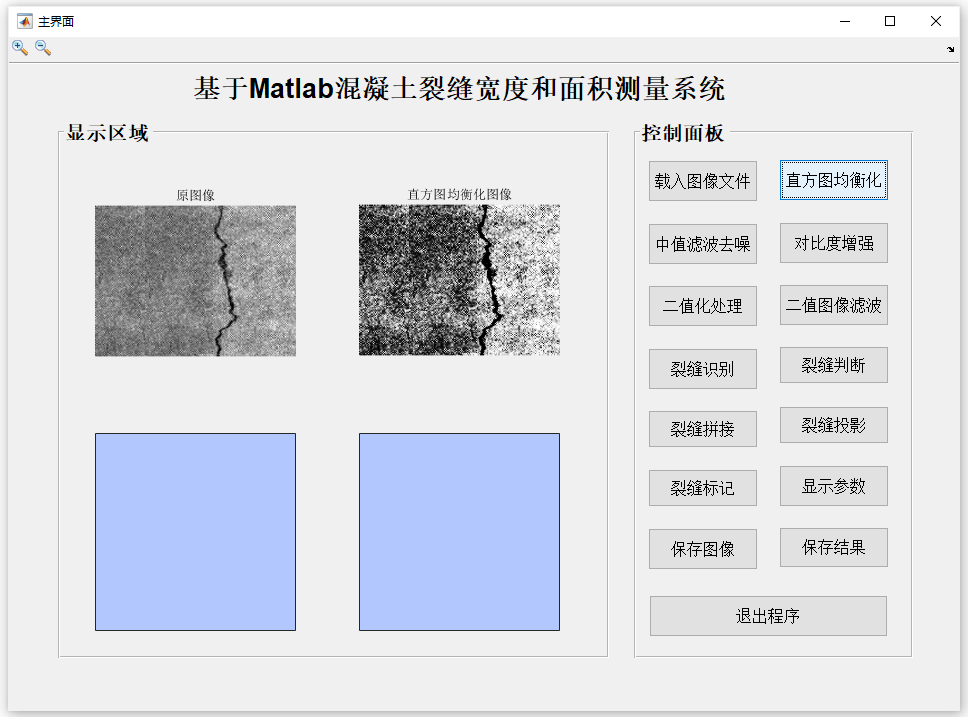Click the 保存图像 button

click(703, 549)
